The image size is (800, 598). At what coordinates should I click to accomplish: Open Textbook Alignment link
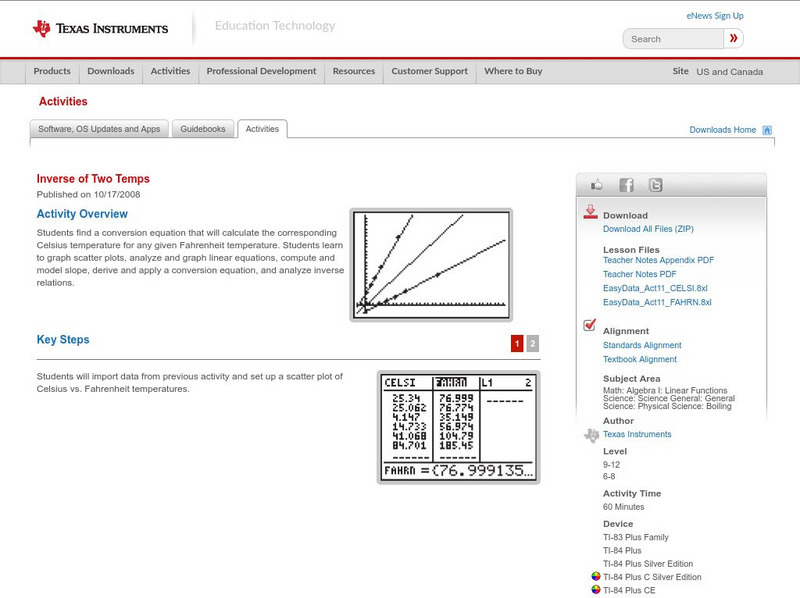point(640,360)
